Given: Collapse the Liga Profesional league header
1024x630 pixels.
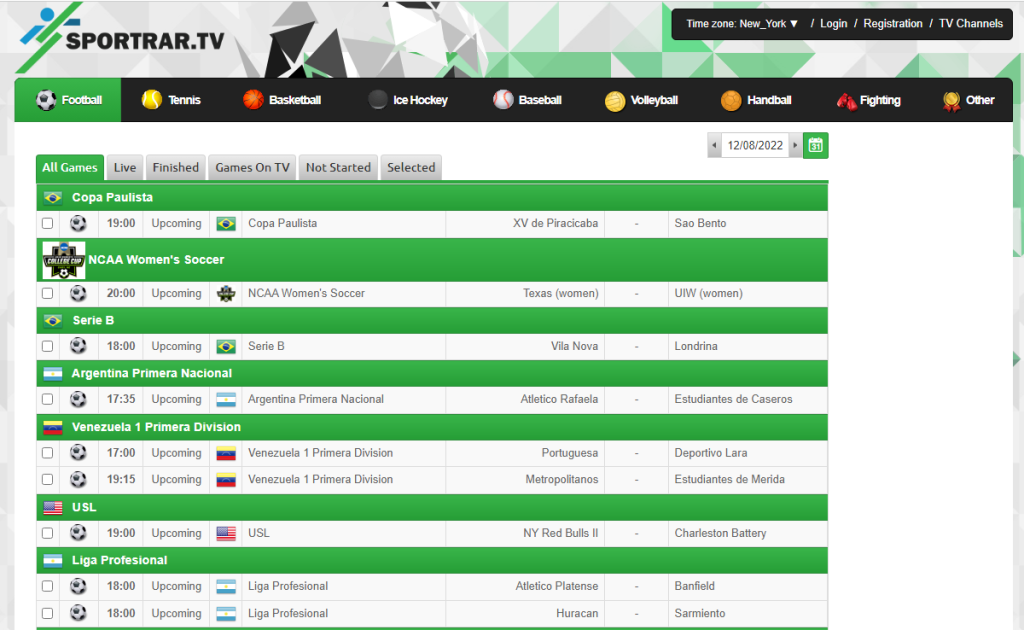Looking at the screenshot, I should (x=432, y=560).
